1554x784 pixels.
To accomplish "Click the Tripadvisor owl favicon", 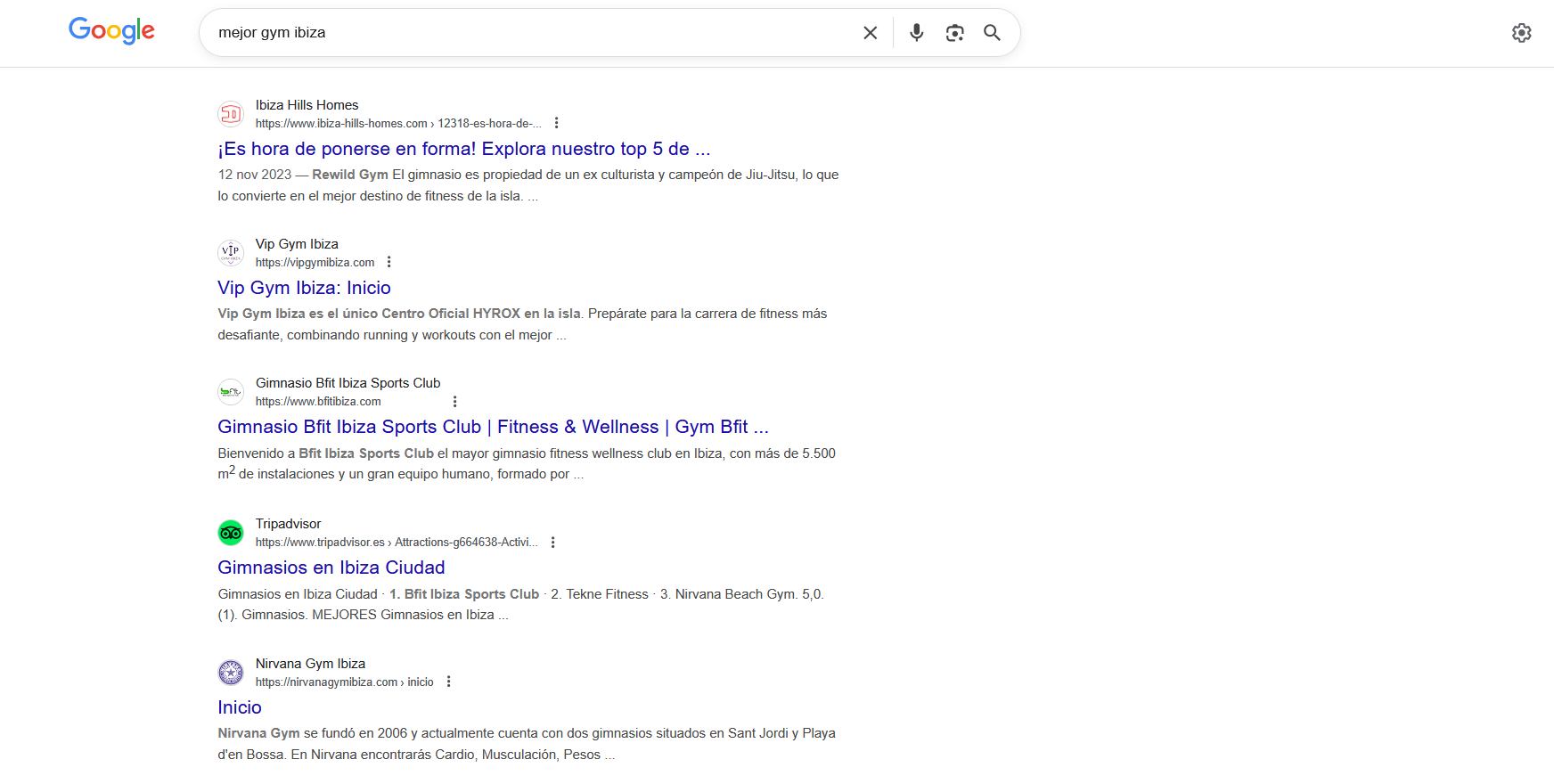I will coord(231,533).
